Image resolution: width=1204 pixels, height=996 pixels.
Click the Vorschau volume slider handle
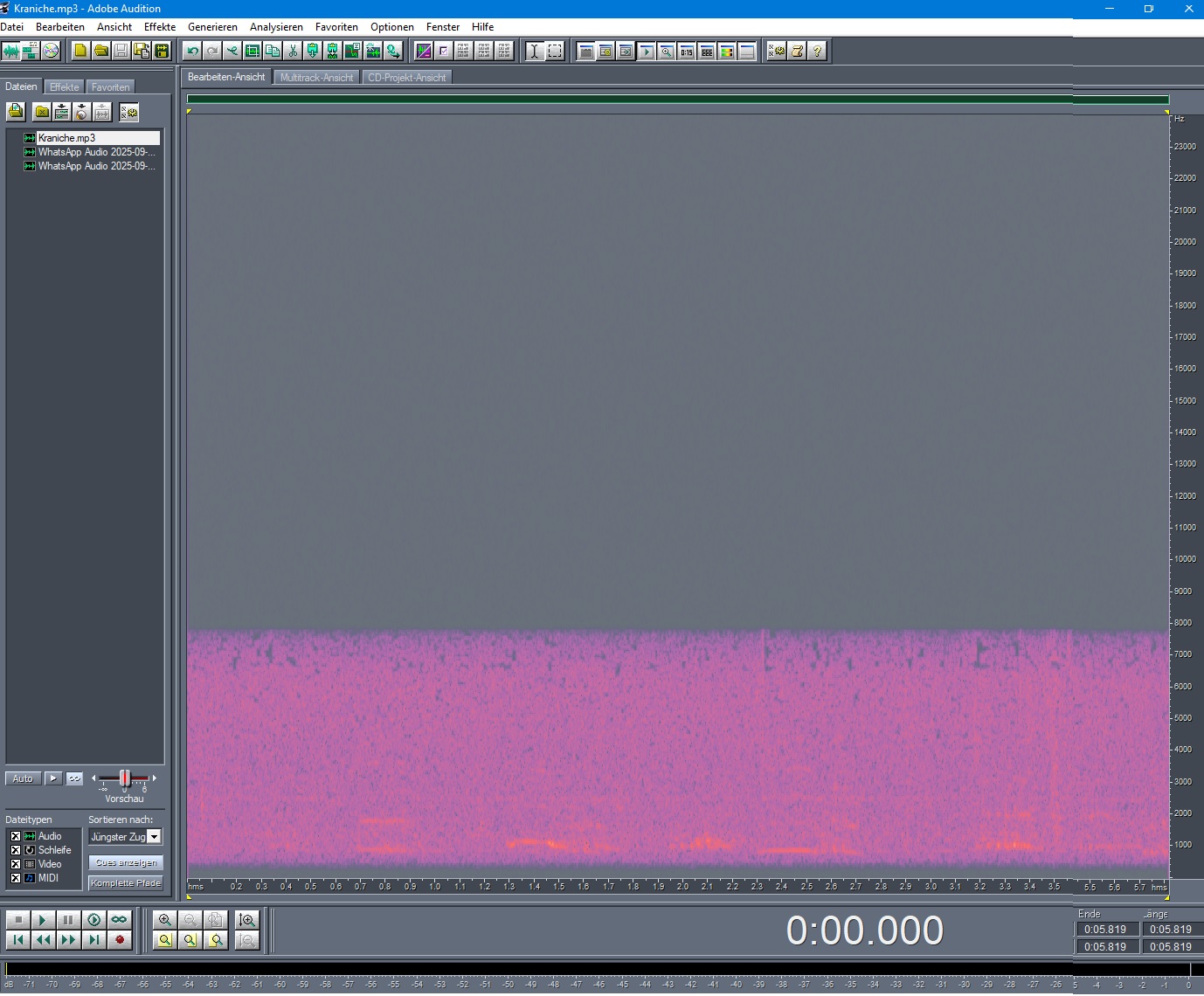124,778
